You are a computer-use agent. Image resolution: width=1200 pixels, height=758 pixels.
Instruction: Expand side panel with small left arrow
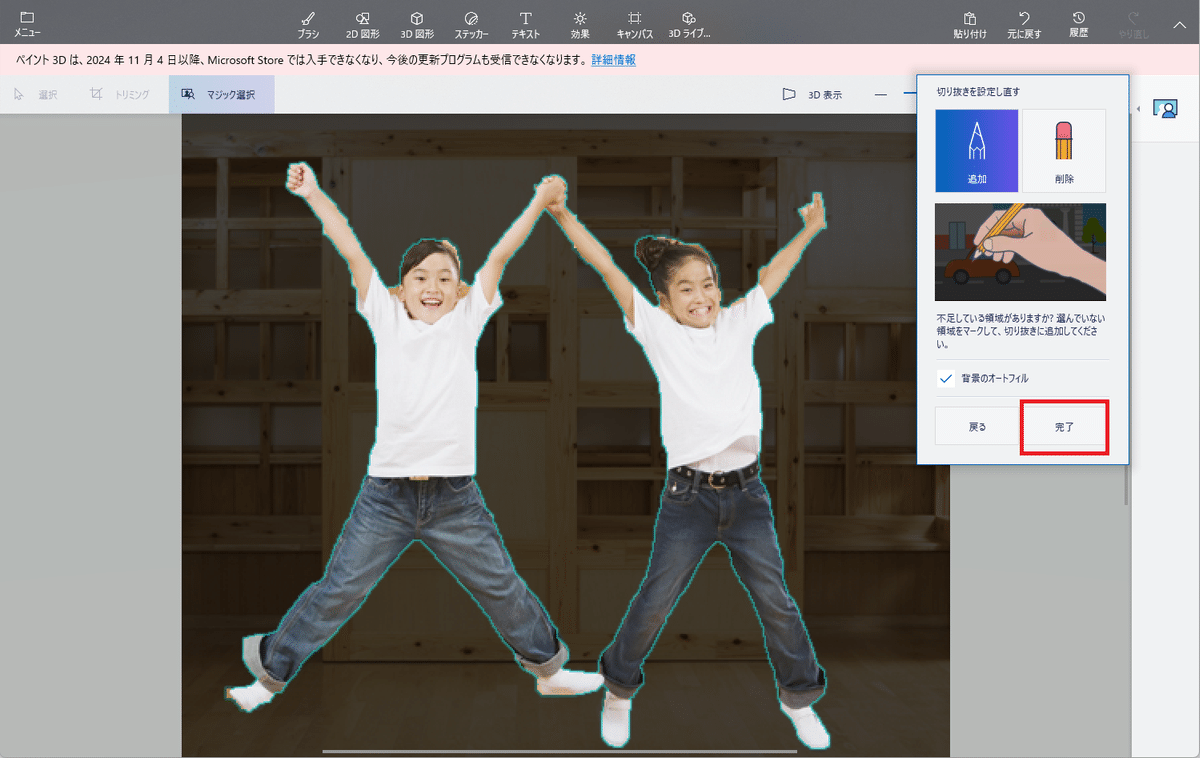click(x=1138, y=108)
